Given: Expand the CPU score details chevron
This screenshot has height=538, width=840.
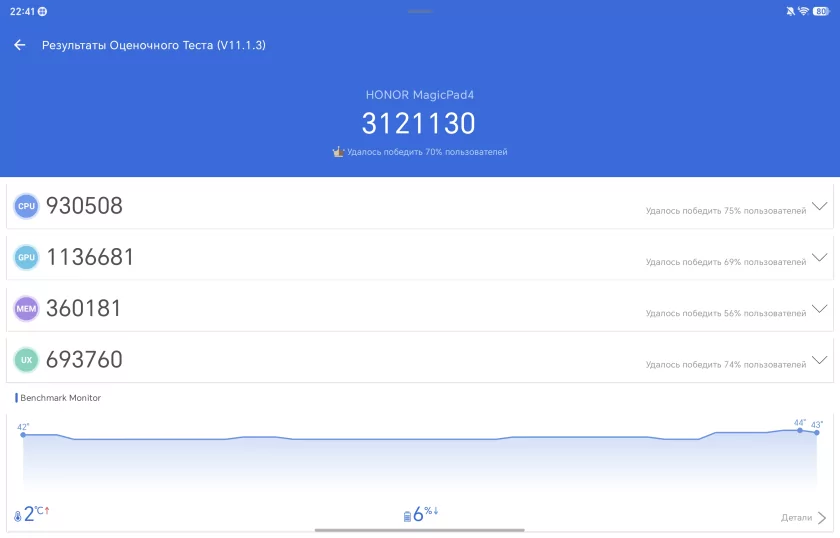Looking at the screenshot, I should (819, 206).
